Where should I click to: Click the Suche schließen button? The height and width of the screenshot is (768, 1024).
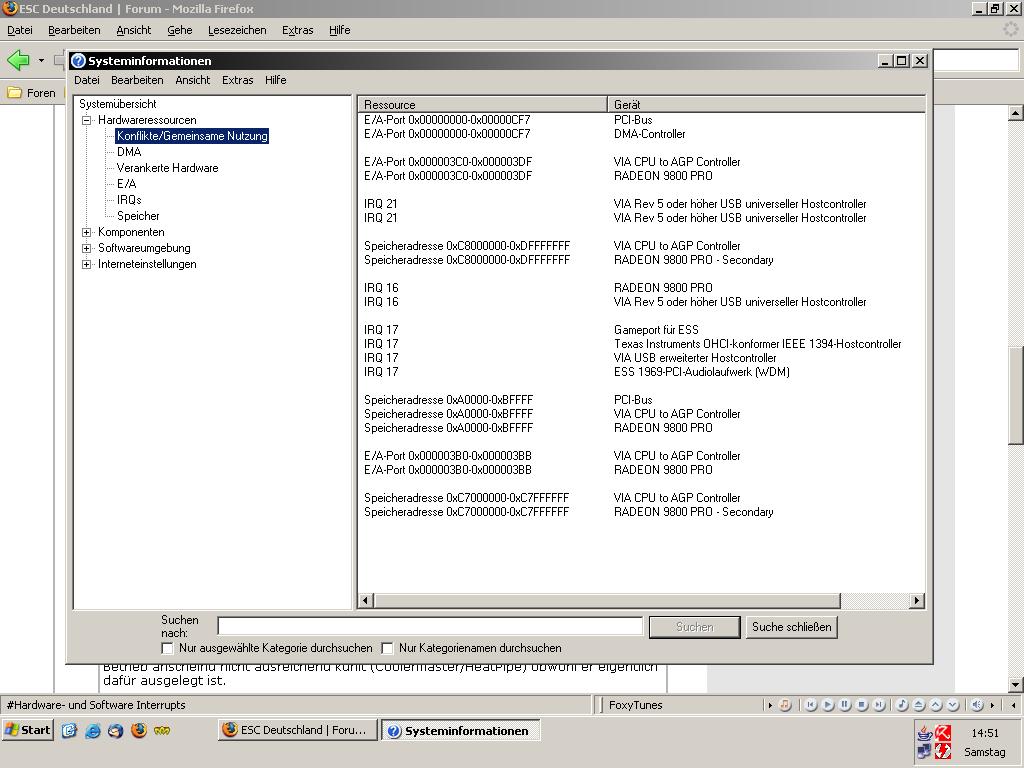792,627
